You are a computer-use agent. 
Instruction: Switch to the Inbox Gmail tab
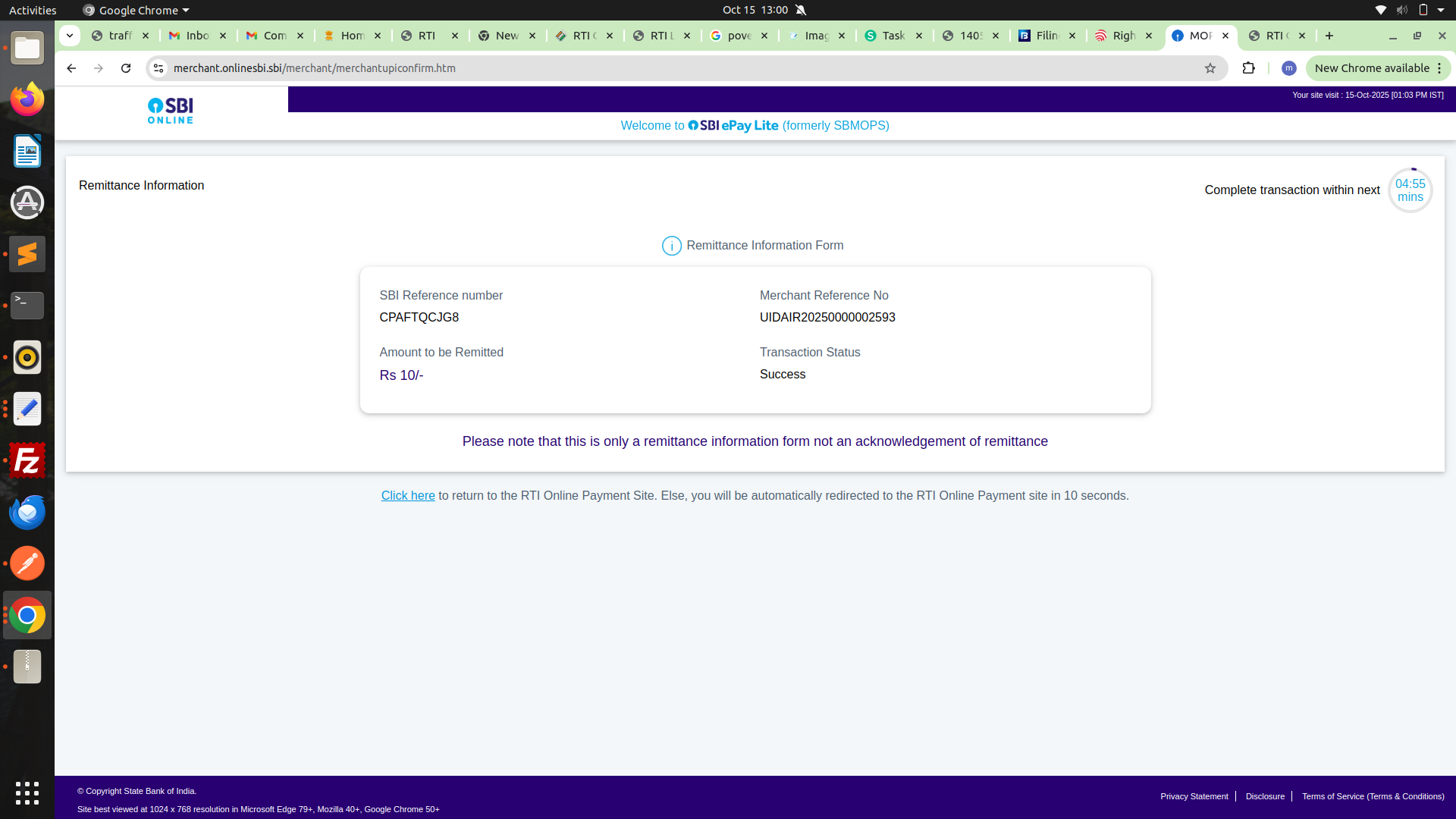[197, 36]
